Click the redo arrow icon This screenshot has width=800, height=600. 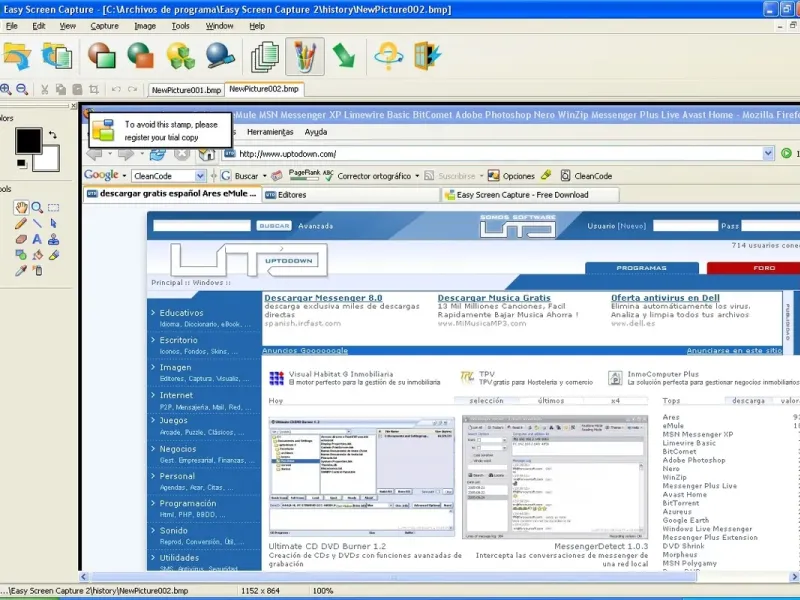(x=133, y=89)
